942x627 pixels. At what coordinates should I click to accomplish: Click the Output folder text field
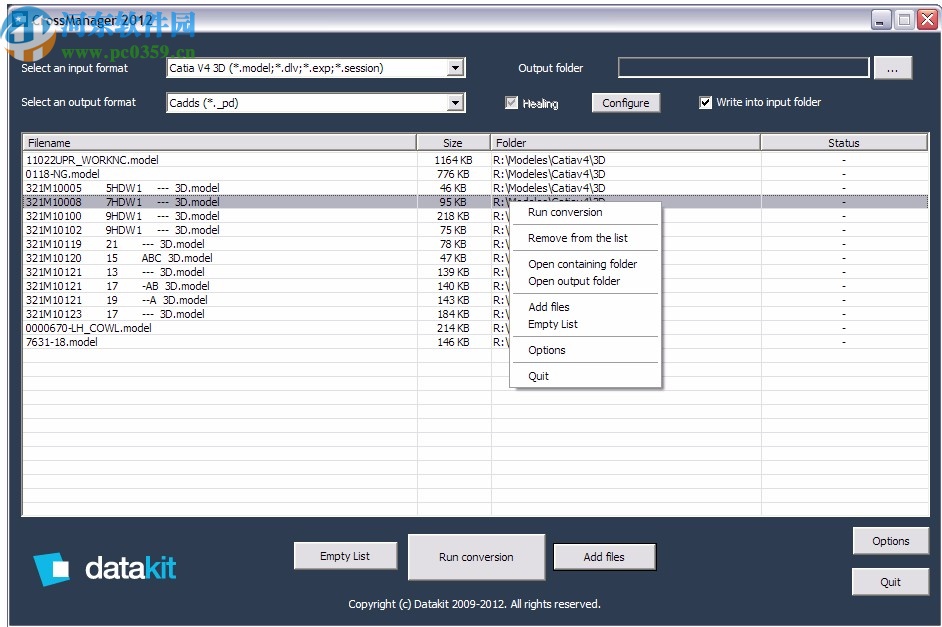[744, 67]
